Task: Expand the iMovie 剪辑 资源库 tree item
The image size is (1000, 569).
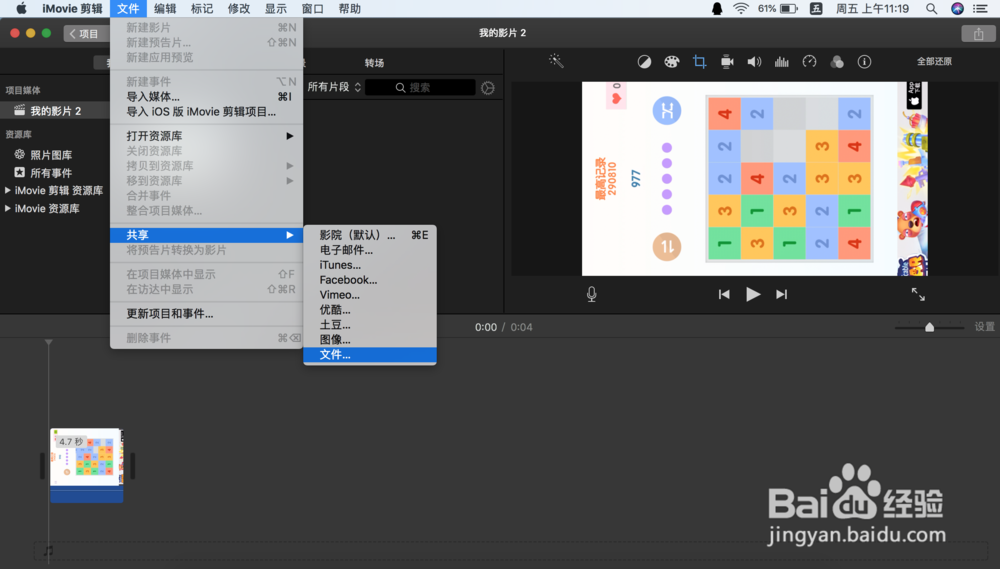Action: coord(8,190)
